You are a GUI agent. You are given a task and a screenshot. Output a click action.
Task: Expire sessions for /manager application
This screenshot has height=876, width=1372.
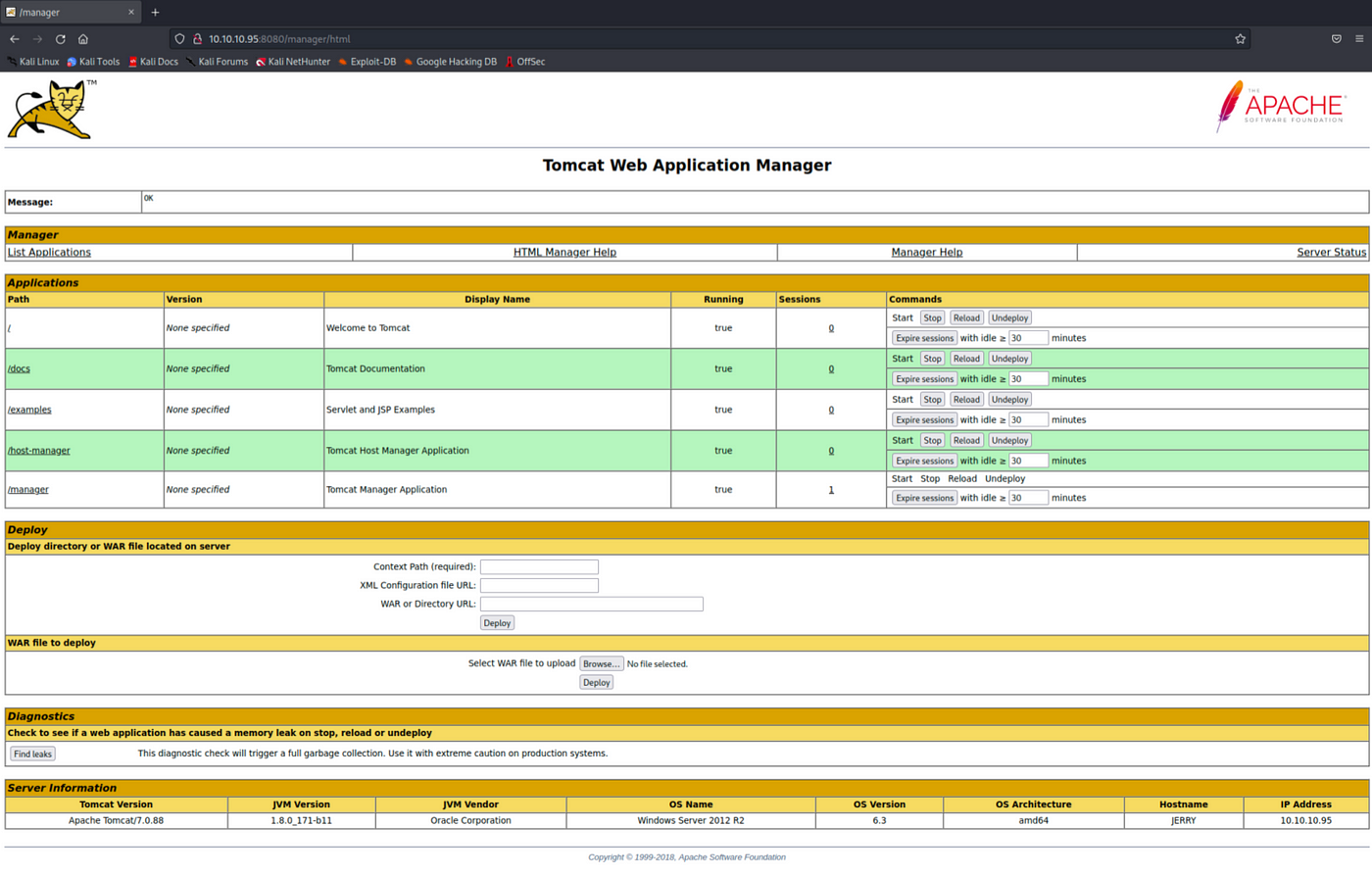pyautogui.click(x=924, y=498)
